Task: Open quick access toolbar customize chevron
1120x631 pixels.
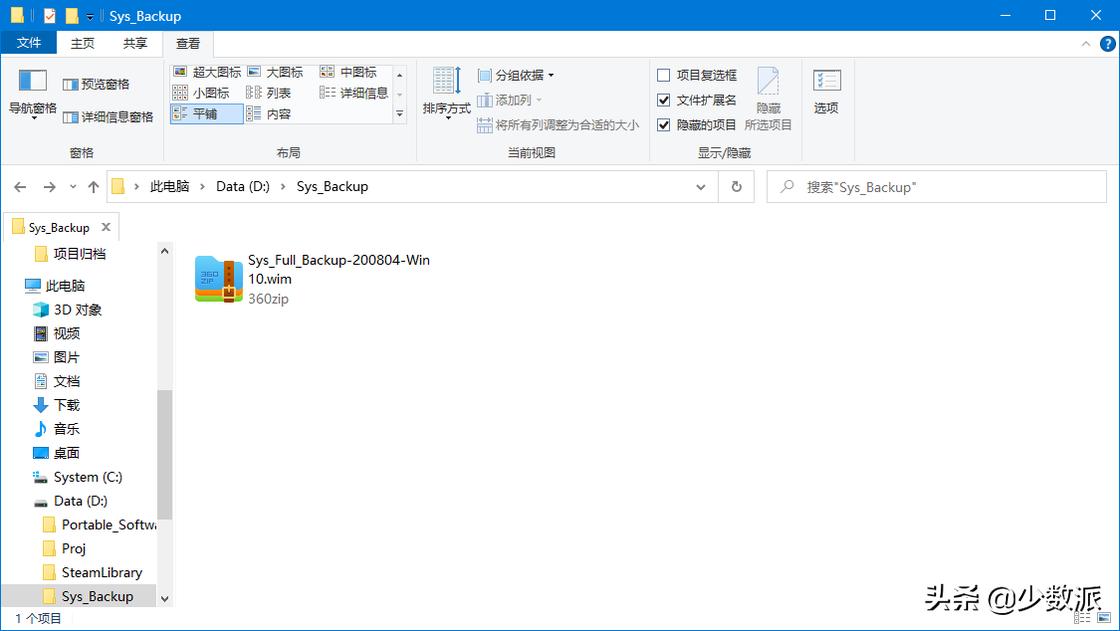Action: (89, 15)
